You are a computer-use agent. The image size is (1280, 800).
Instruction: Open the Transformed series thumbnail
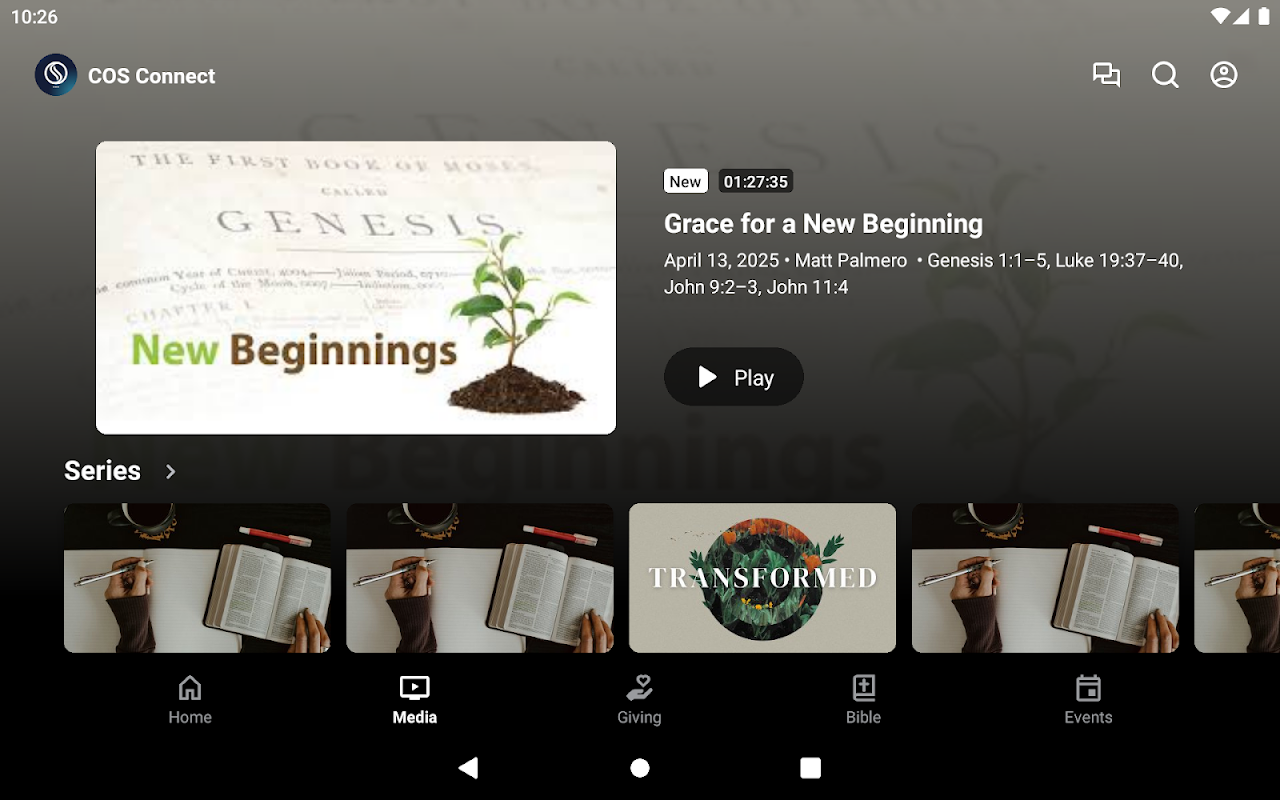coord(762,578)
